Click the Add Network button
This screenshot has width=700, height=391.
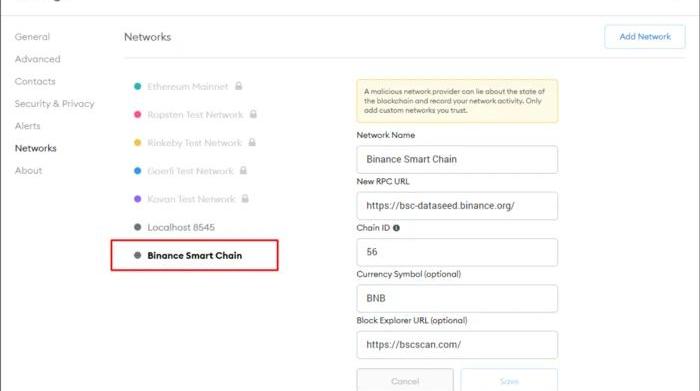[645, 37]
